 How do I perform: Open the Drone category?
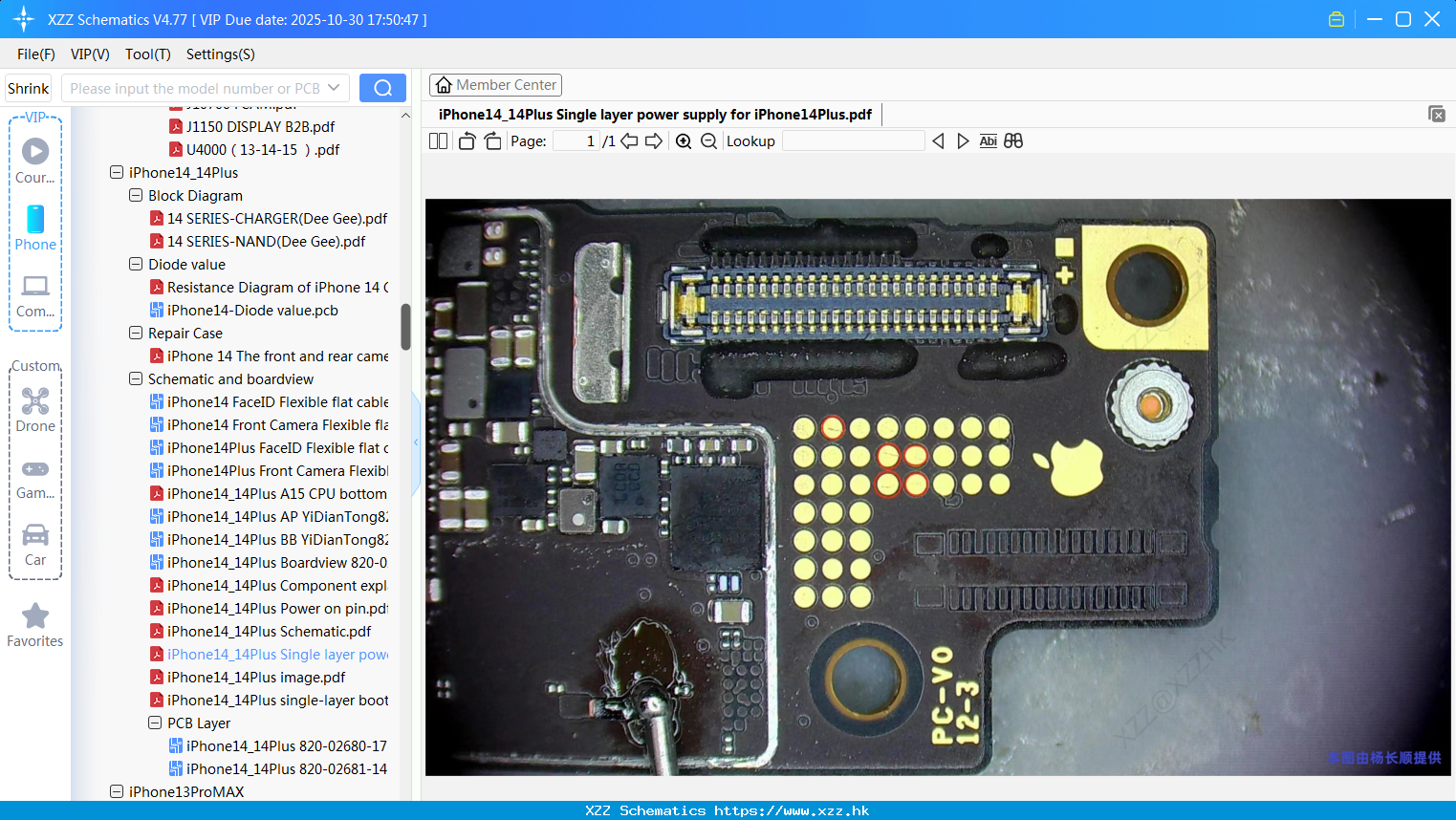click(x=35, y=410)
